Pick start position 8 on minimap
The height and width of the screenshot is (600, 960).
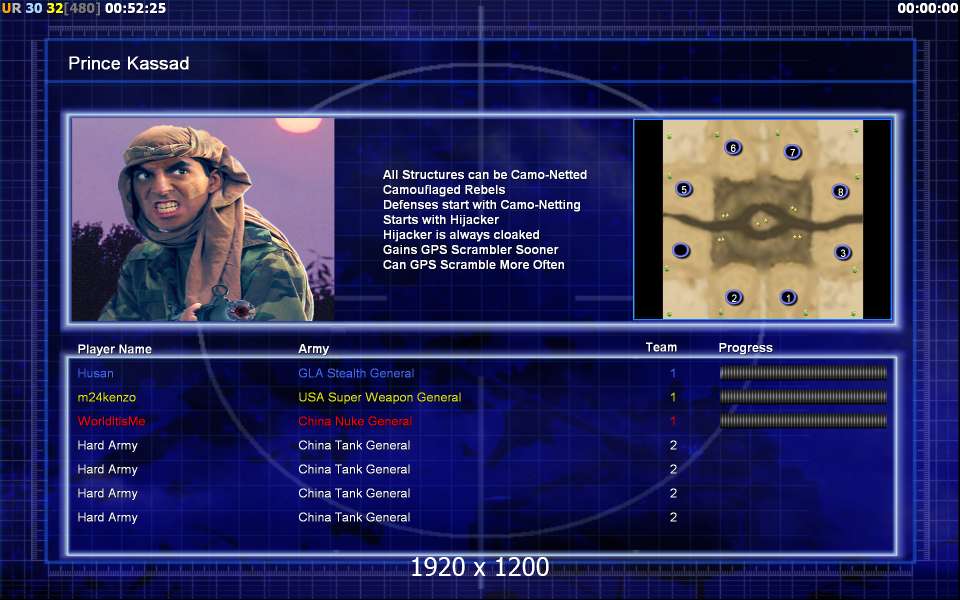coord(841,191)
